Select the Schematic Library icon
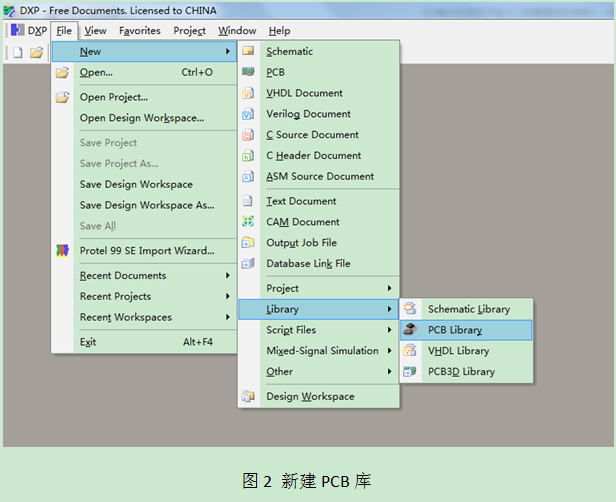The image size is (616, 502). pyautogui.click(x=410, y=309)
